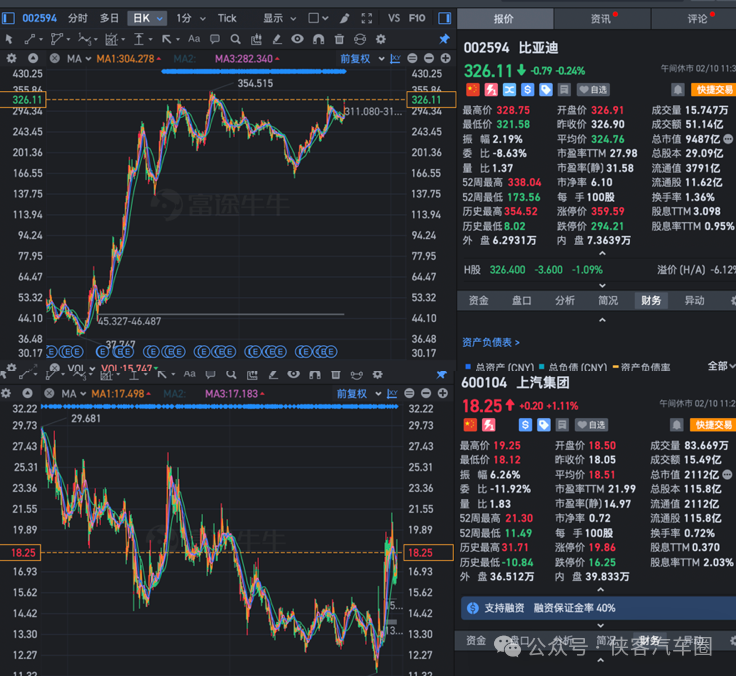Open indicator settings gear on 比亚迪 chart

[x=11, y=59]
